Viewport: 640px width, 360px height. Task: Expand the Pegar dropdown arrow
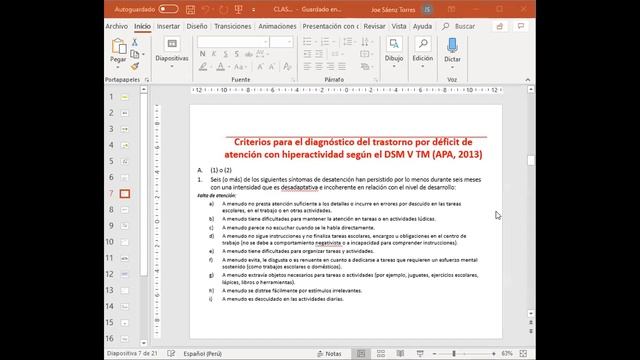(x=118, y=67)
